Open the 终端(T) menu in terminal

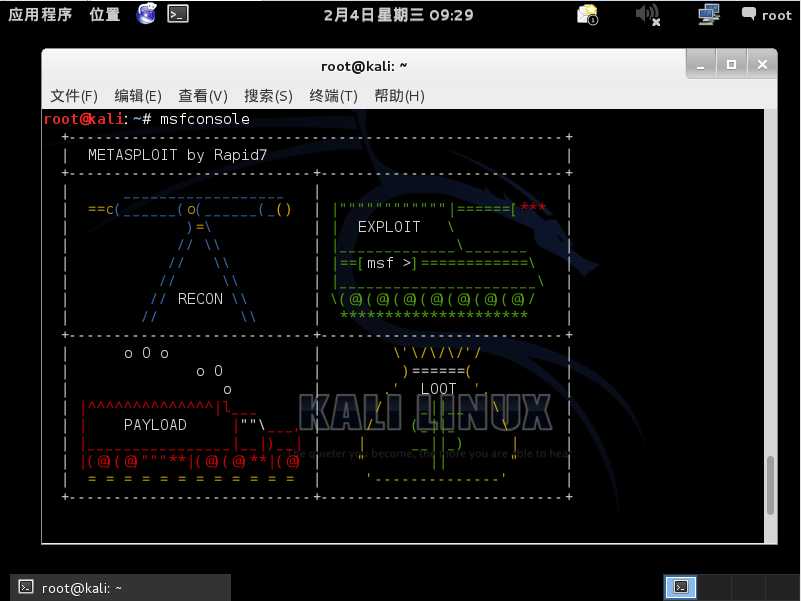pyautogui.click(x=334, y=96)
